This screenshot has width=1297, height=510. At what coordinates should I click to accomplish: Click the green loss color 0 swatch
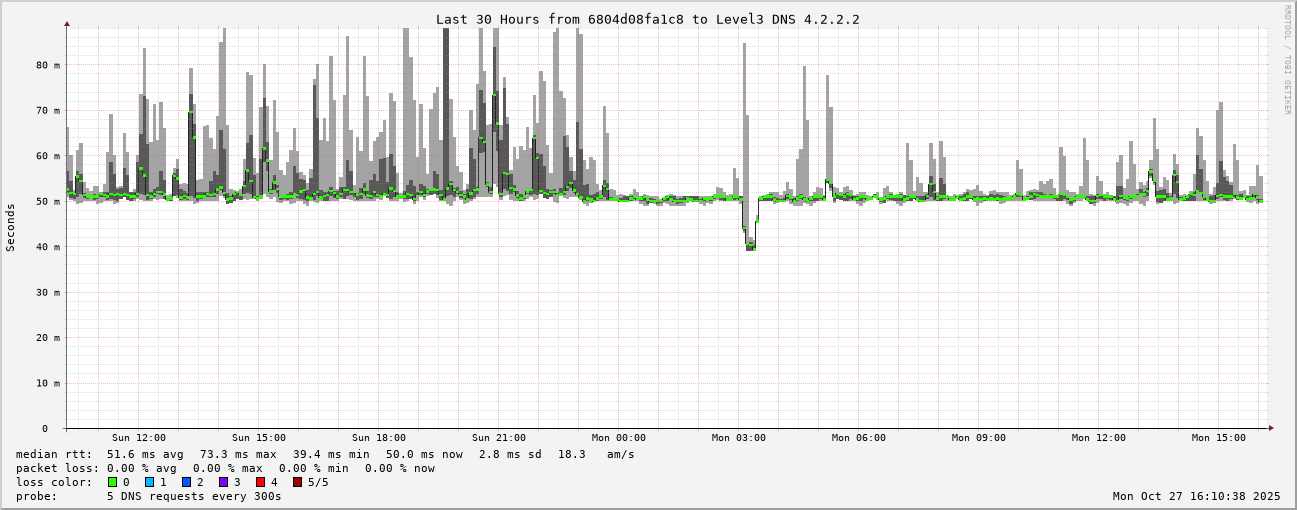(112, 482)
